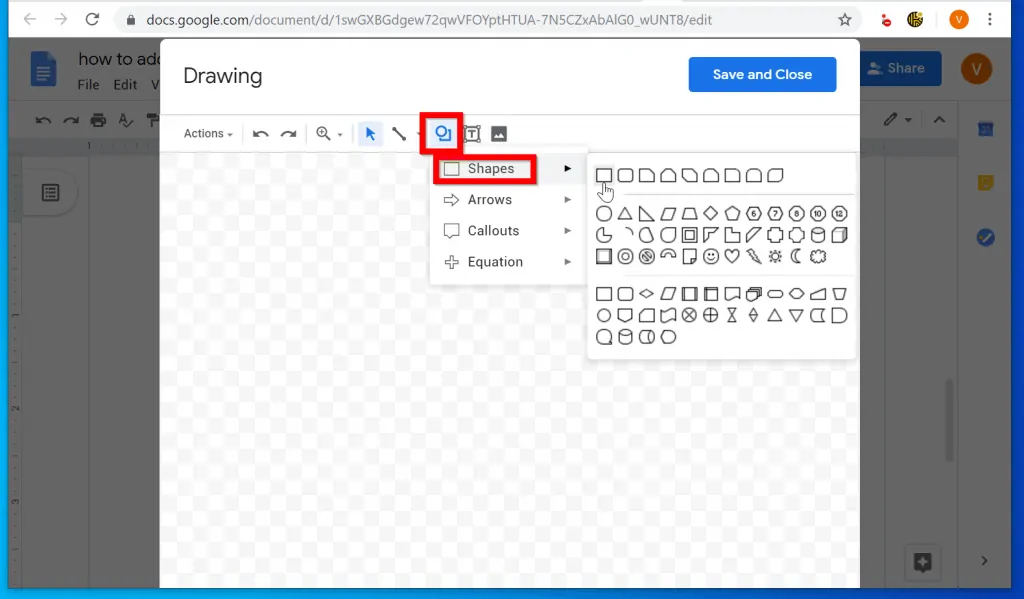Activate the Select arrow tool
This screenshot has height=599, width=1024.
point(371,133)
